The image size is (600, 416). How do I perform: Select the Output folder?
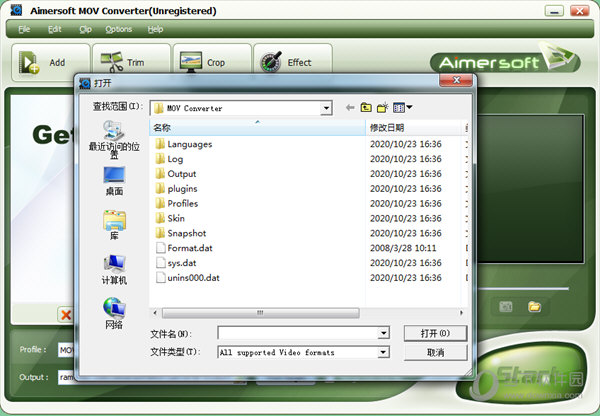pyautogui.click(x=176, y=174)
